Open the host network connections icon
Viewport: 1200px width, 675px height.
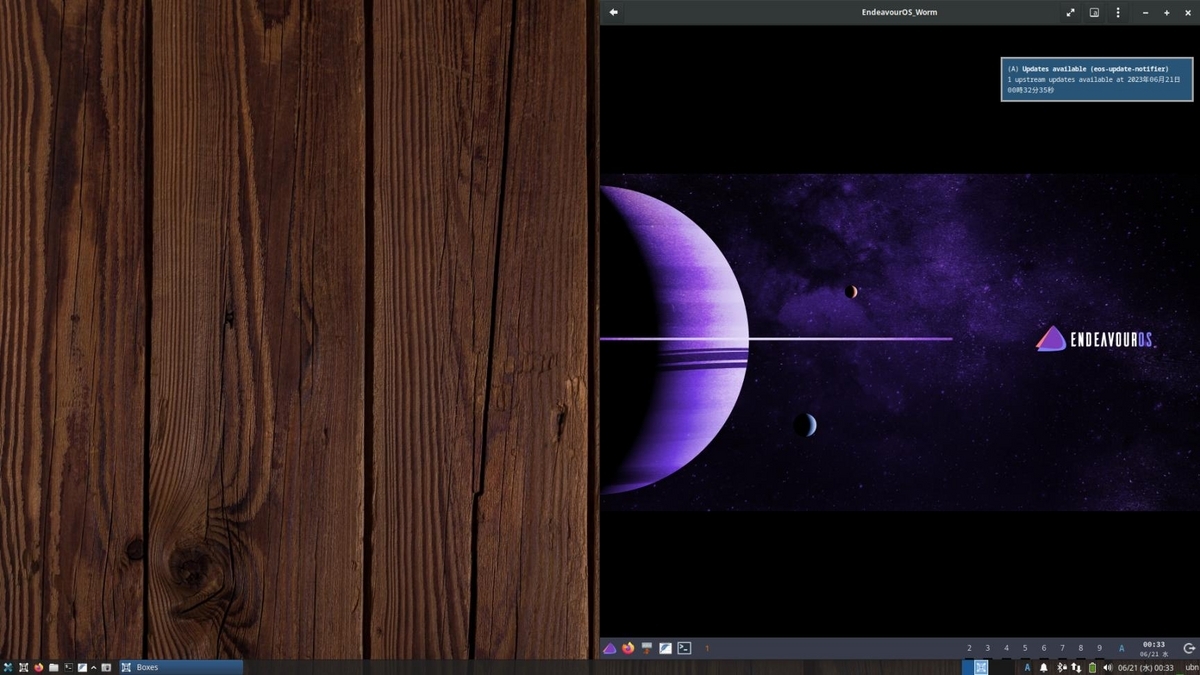(1076, 667)
